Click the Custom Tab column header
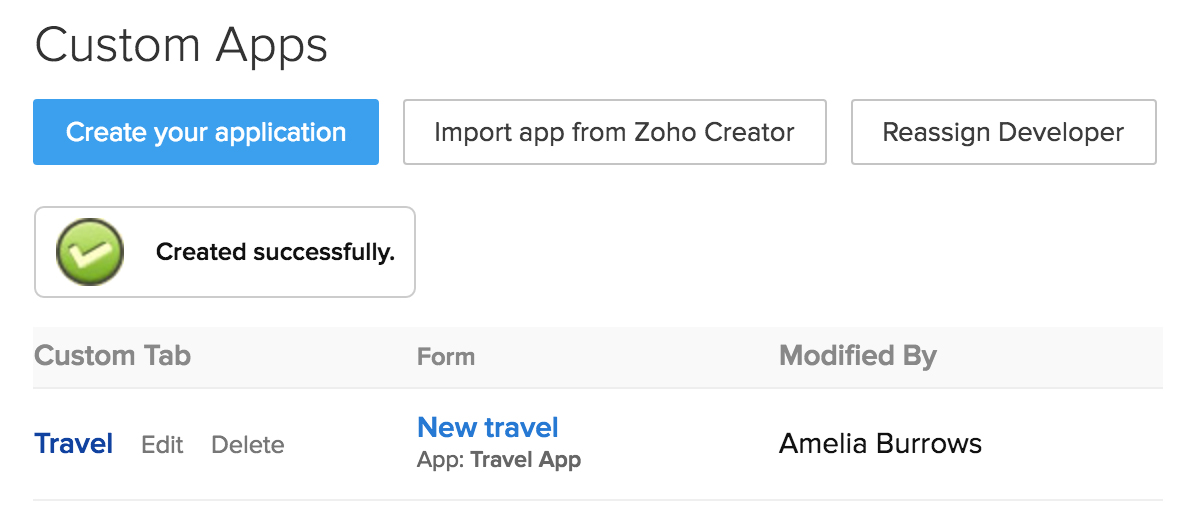Screen dimensions: 1189x525 (x=112, y=356)
